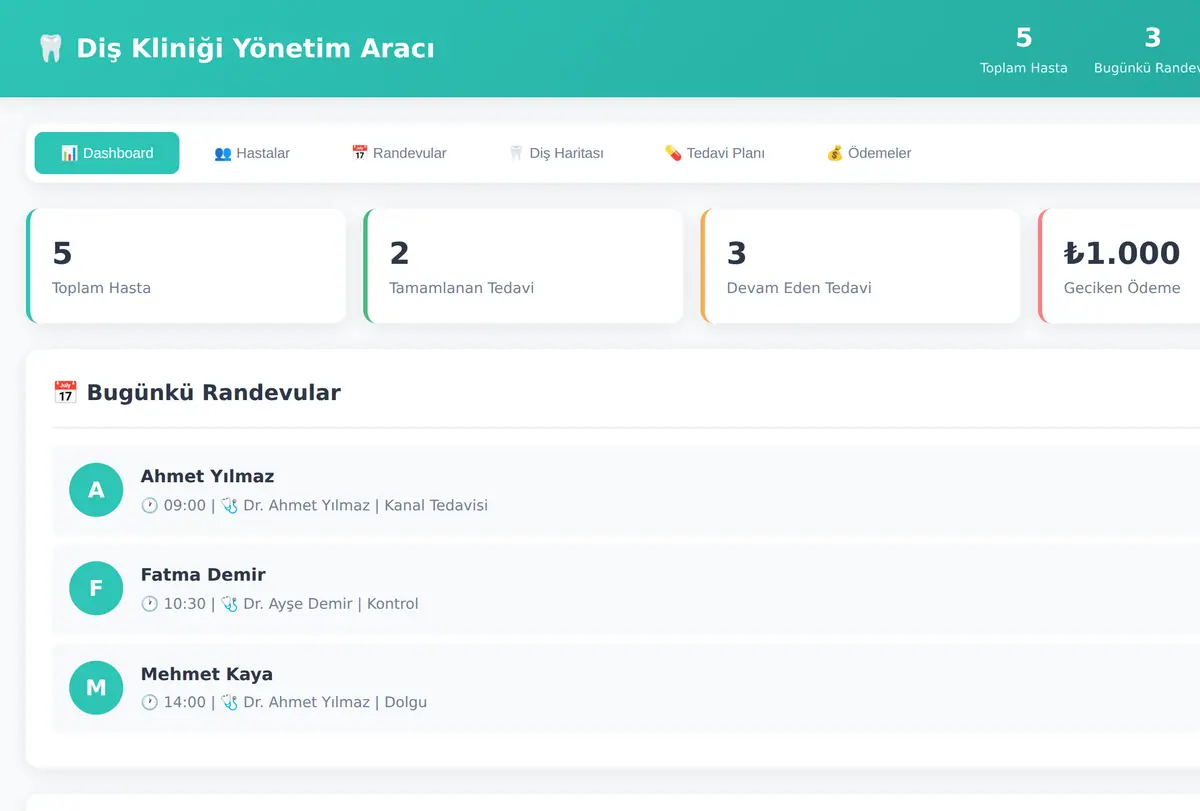
Task: Open the Diş Haritası tab
Action: [556, 153]
